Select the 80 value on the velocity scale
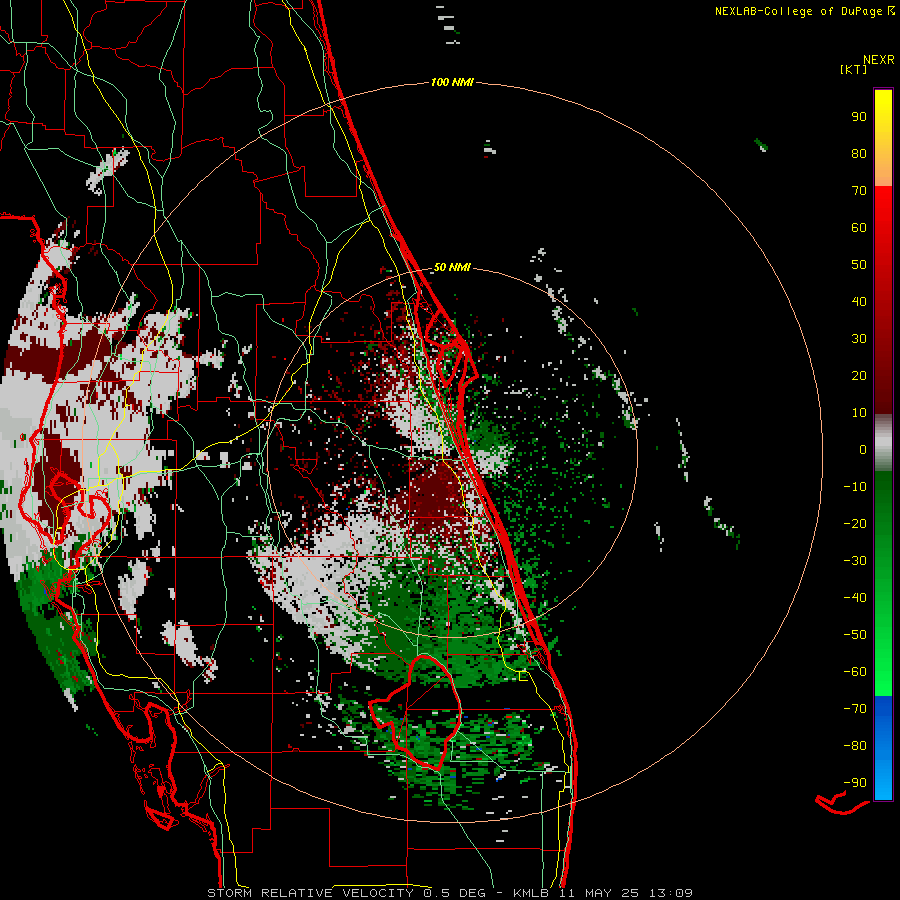900x900 pixels. point(859,154)
